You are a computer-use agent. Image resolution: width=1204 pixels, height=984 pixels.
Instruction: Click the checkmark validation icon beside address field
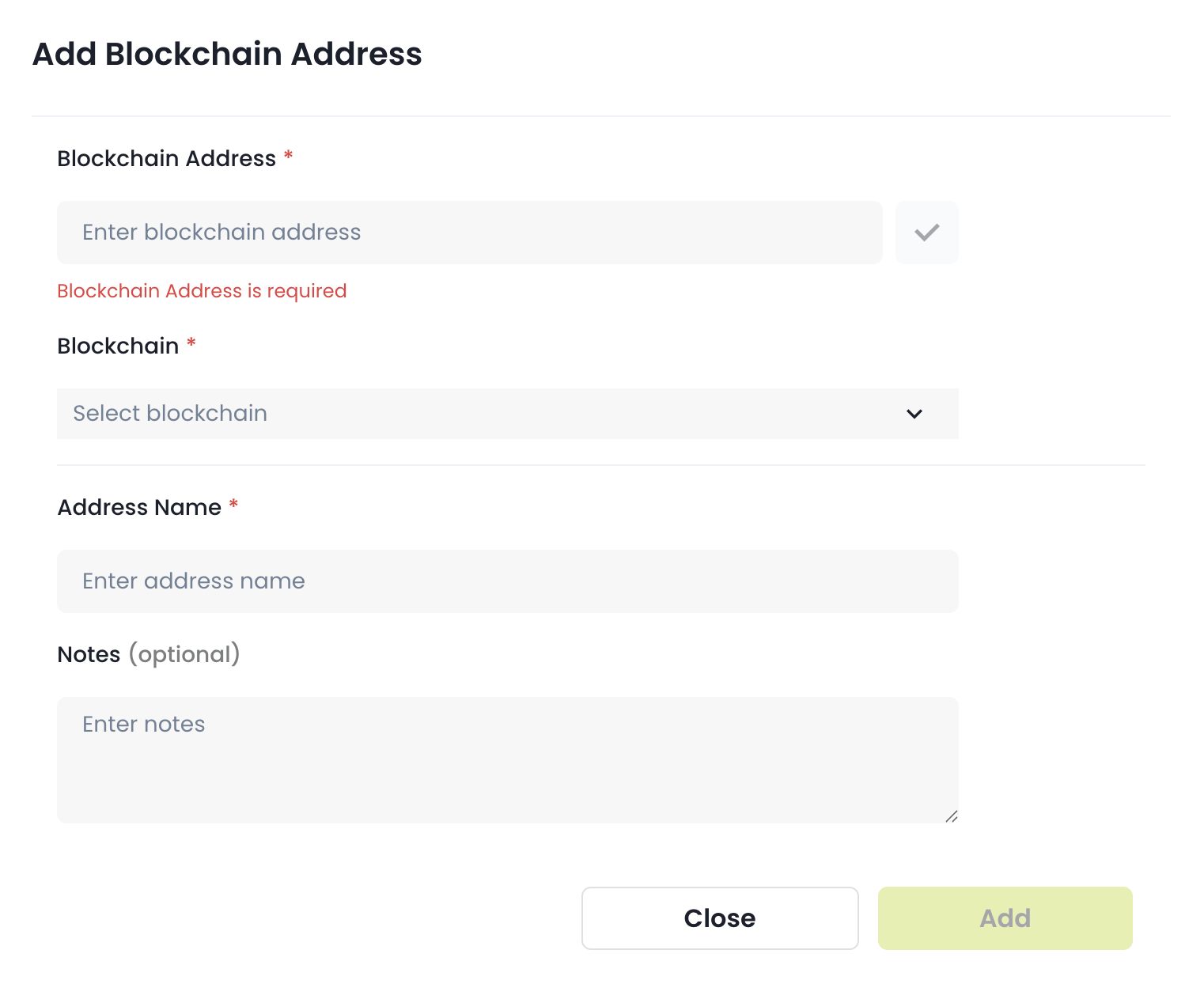926,232
